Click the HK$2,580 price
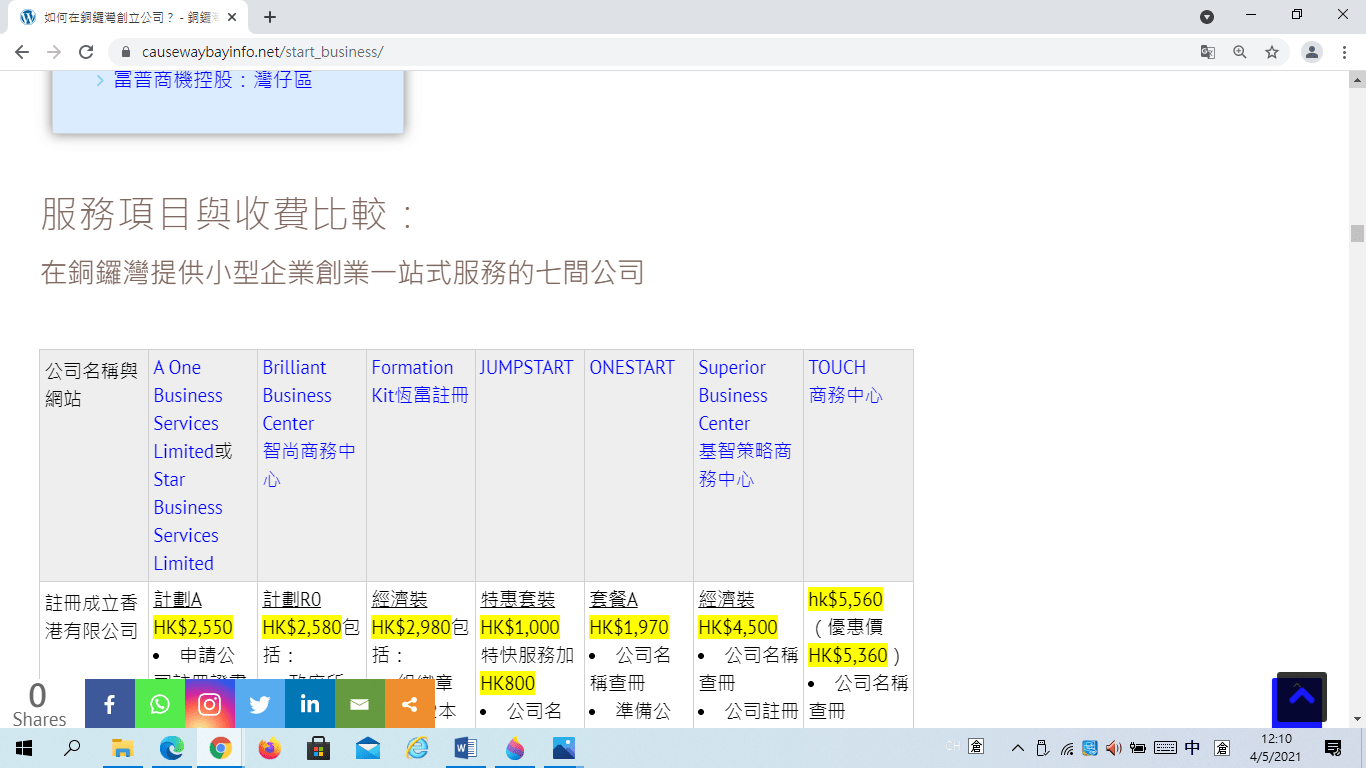Screen dimensions: 1366x768 coord(302,627)
